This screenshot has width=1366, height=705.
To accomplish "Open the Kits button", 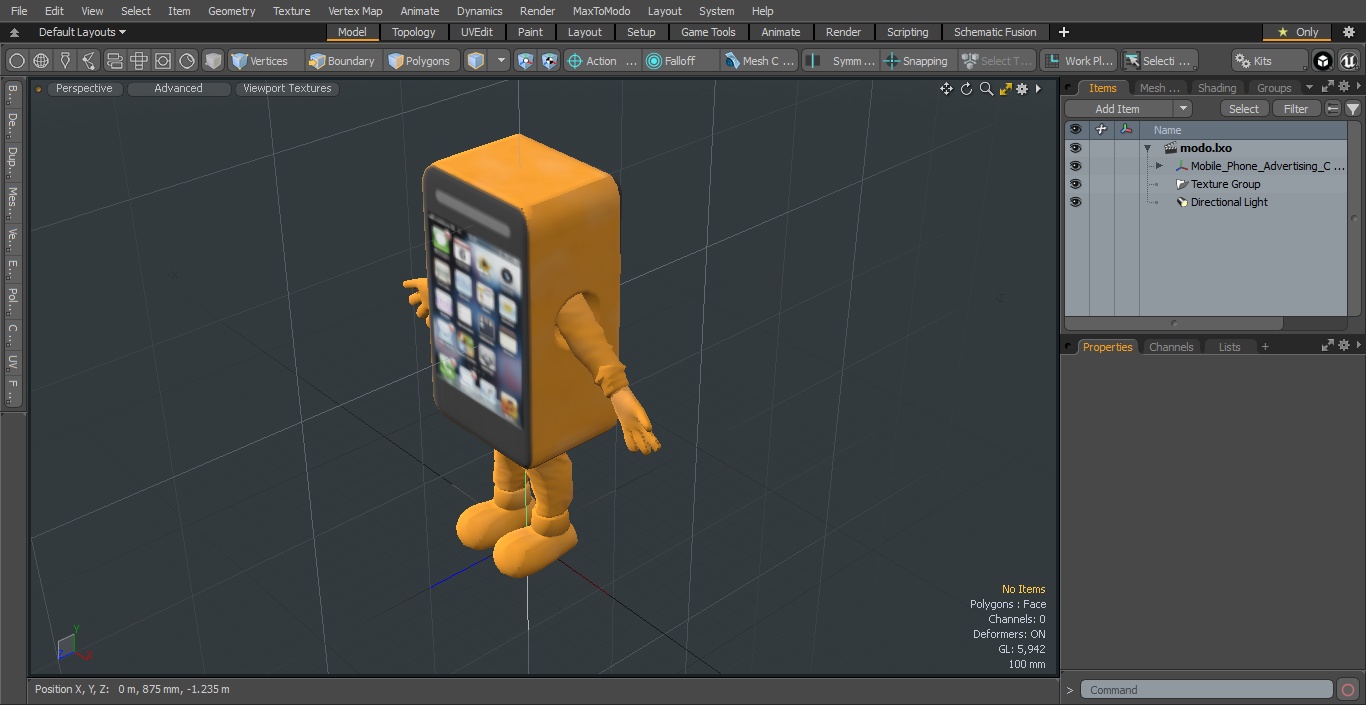I will point(1269,61).
